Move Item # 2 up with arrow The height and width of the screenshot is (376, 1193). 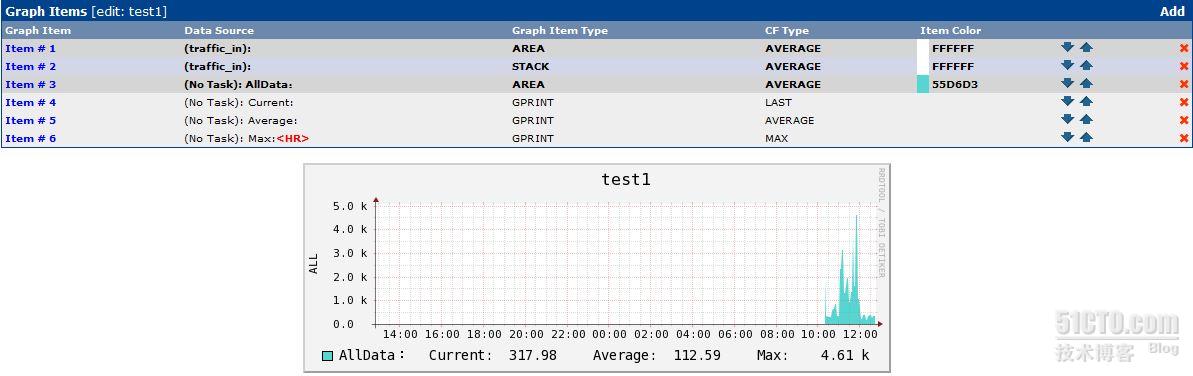point(1086,65)
